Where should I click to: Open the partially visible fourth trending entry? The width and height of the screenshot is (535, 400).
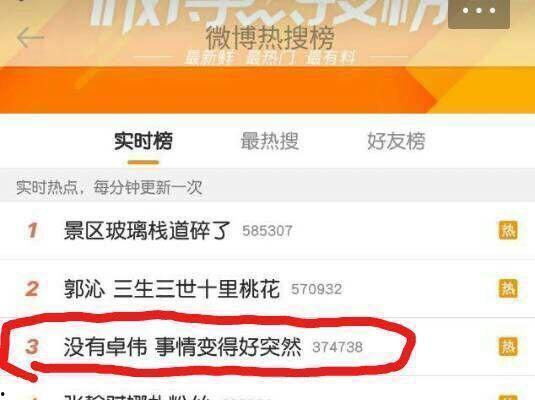[268, 392]
